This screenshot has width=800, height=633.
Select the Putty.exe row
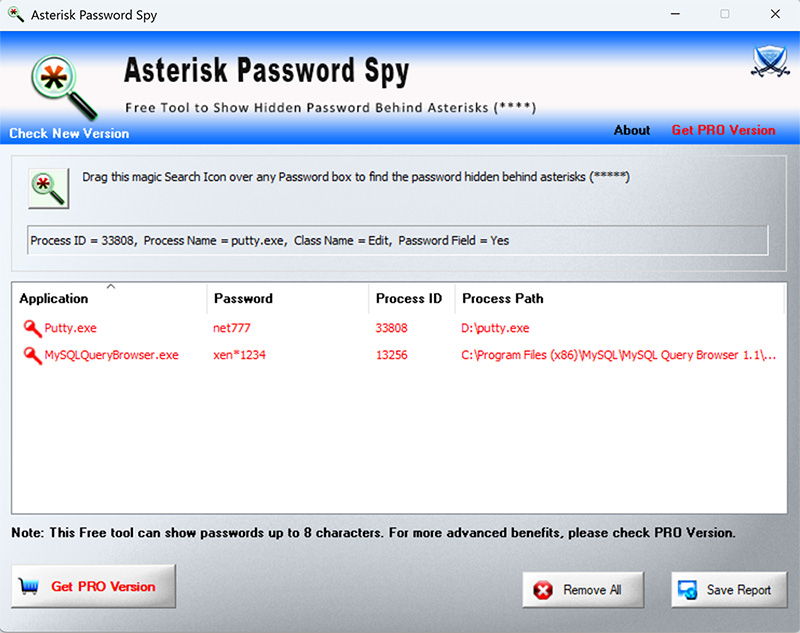(399, 328)
